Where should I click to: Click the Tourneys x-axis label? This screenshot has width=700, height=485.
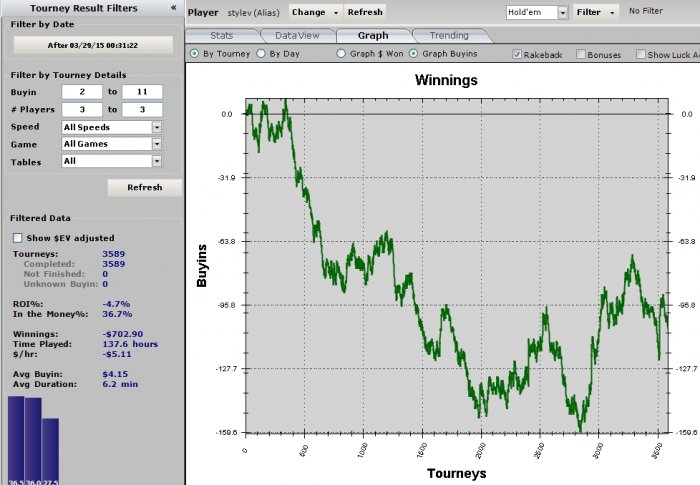coord(457,473)
